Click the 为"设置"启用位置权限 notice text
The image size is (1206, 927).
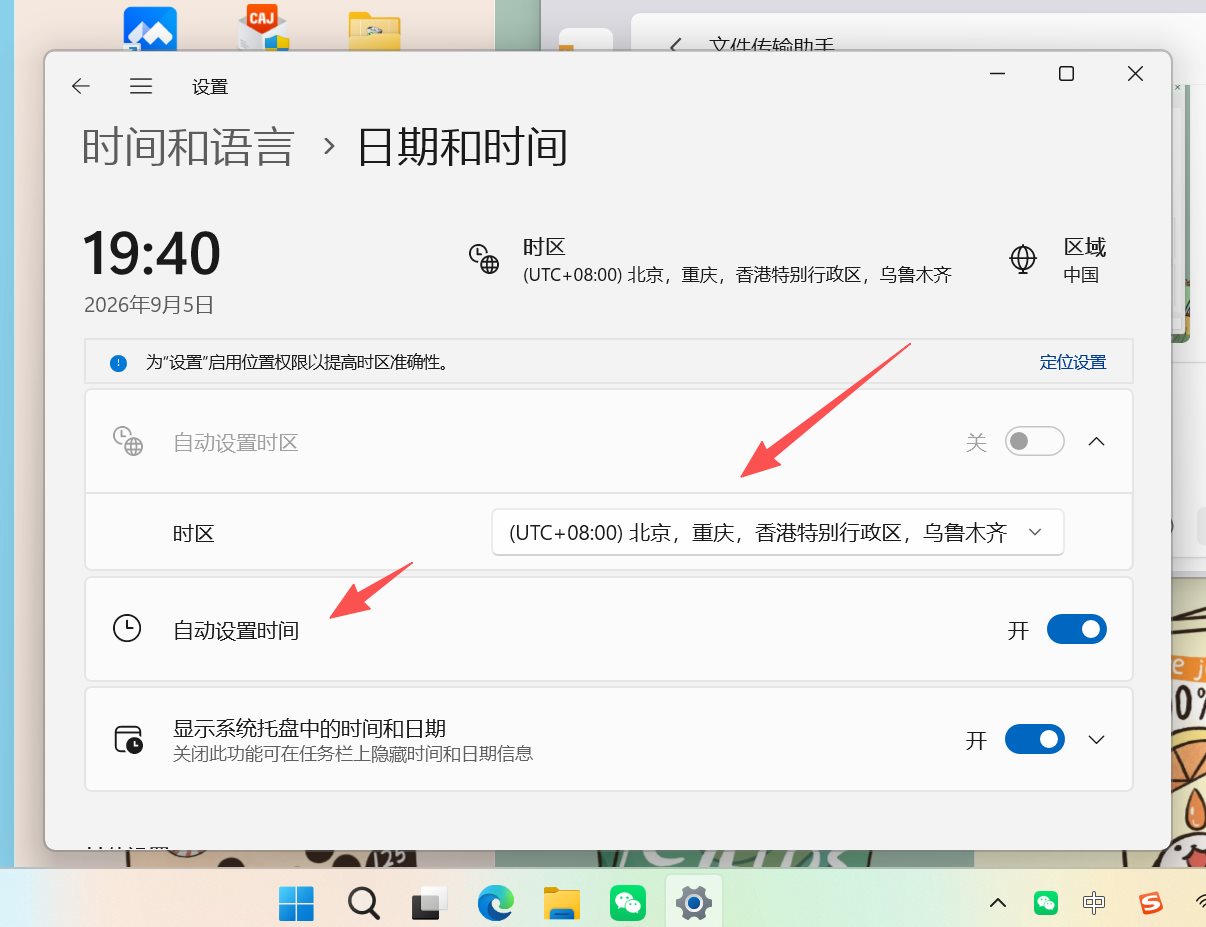(297, 362)
